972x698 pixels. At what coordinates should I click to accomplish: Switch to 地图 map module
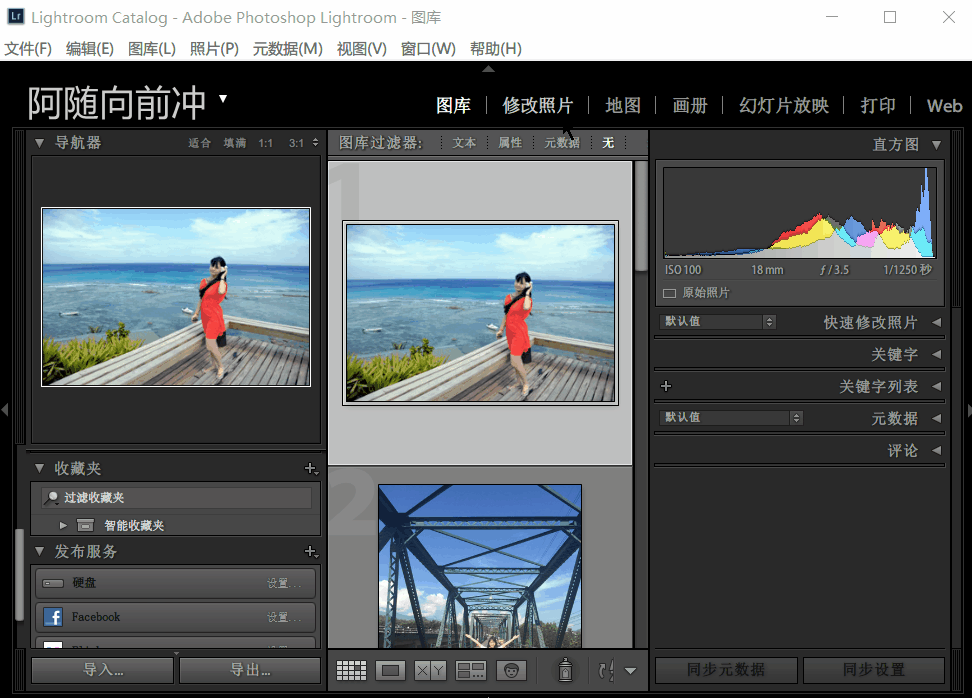coord(623,106)
